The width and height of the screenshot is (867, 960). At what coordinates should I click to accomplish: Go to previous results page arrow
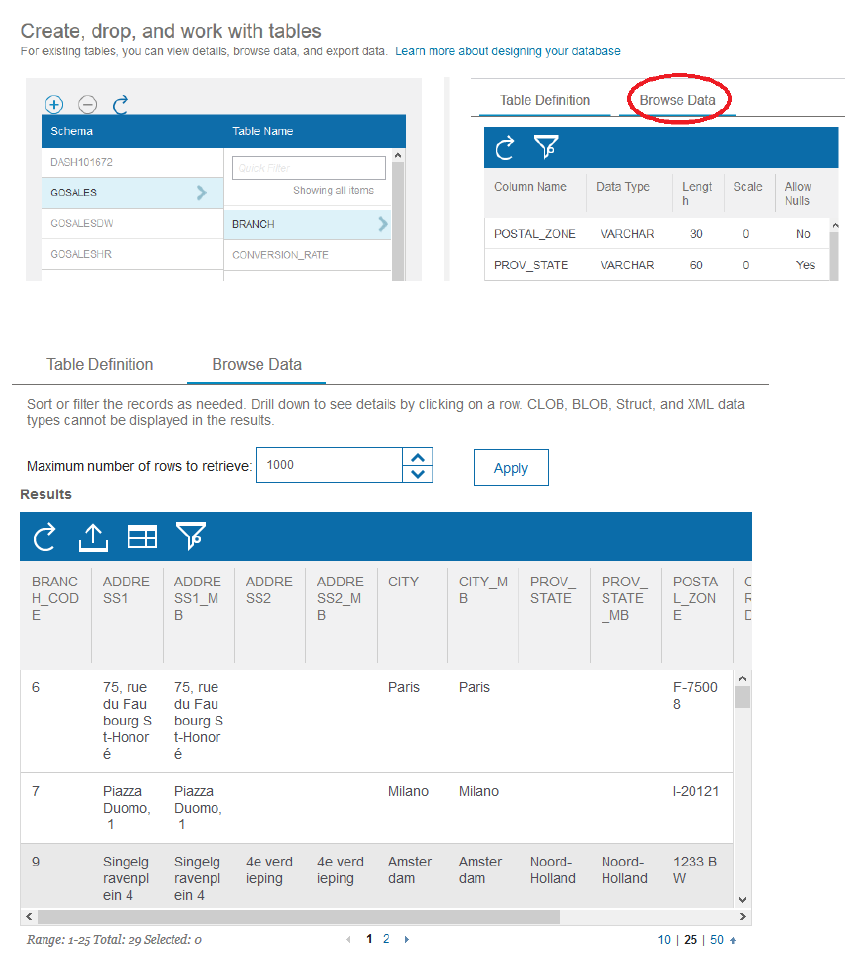point(348,939)
